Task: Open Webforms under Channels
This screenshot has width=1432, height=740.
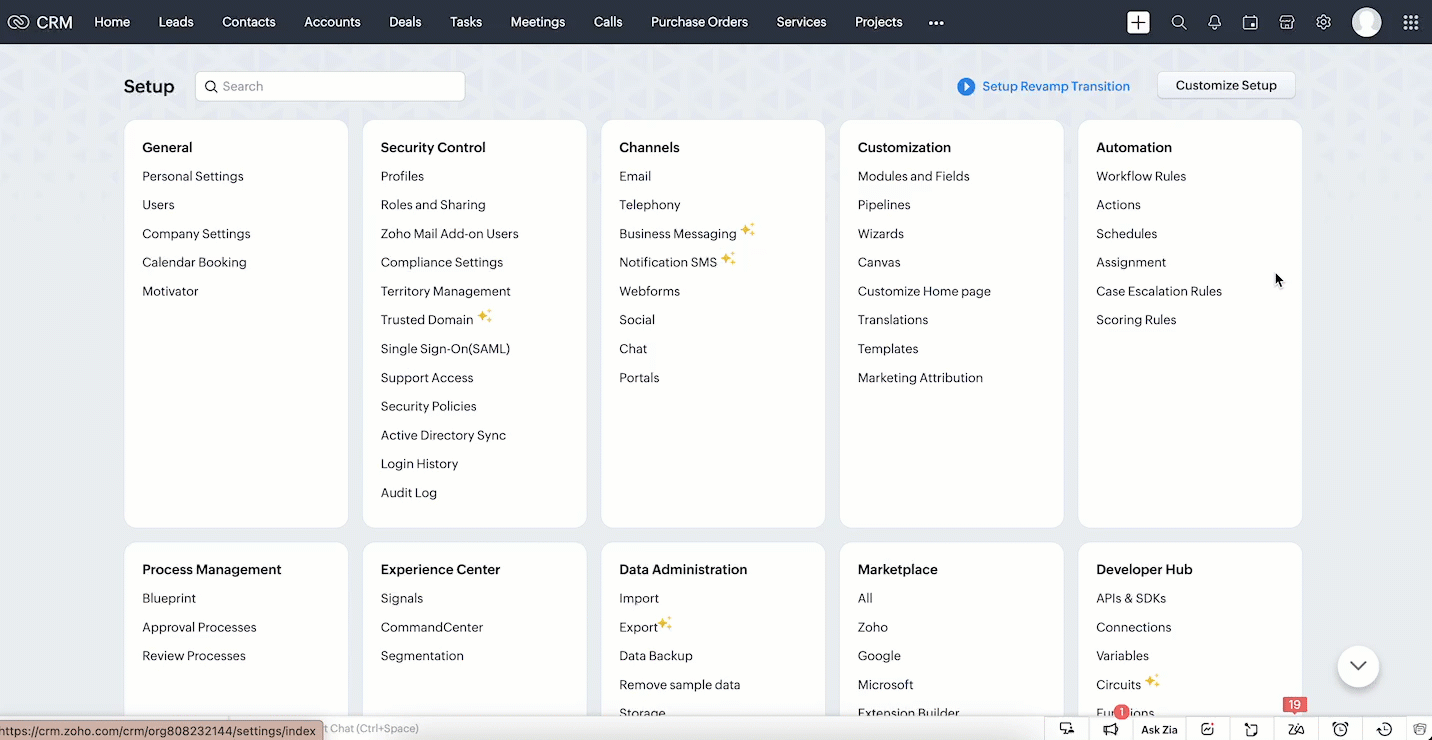Action: click(649, 291)
